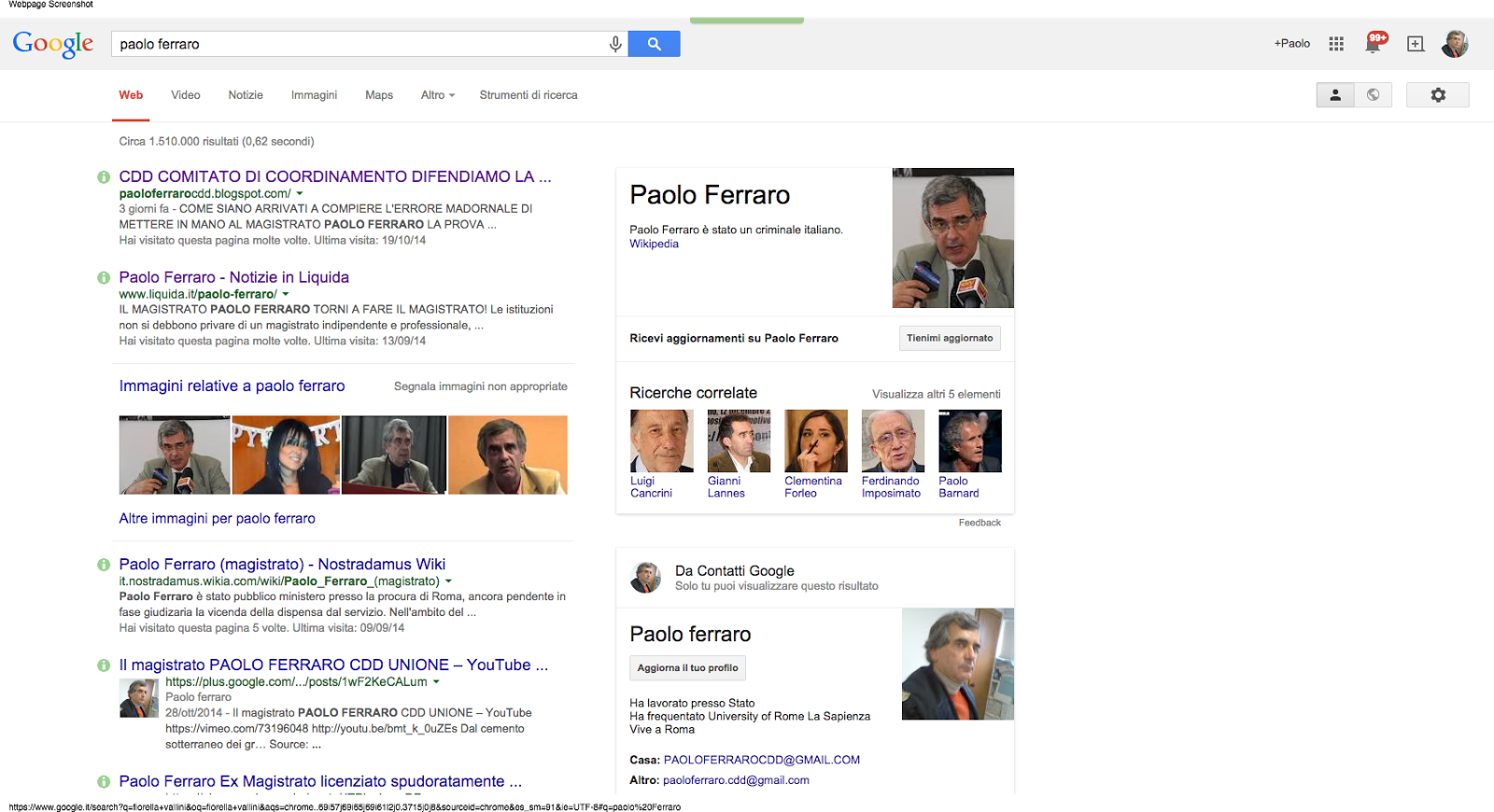Open the Maps tab

[x=379, y=95]
